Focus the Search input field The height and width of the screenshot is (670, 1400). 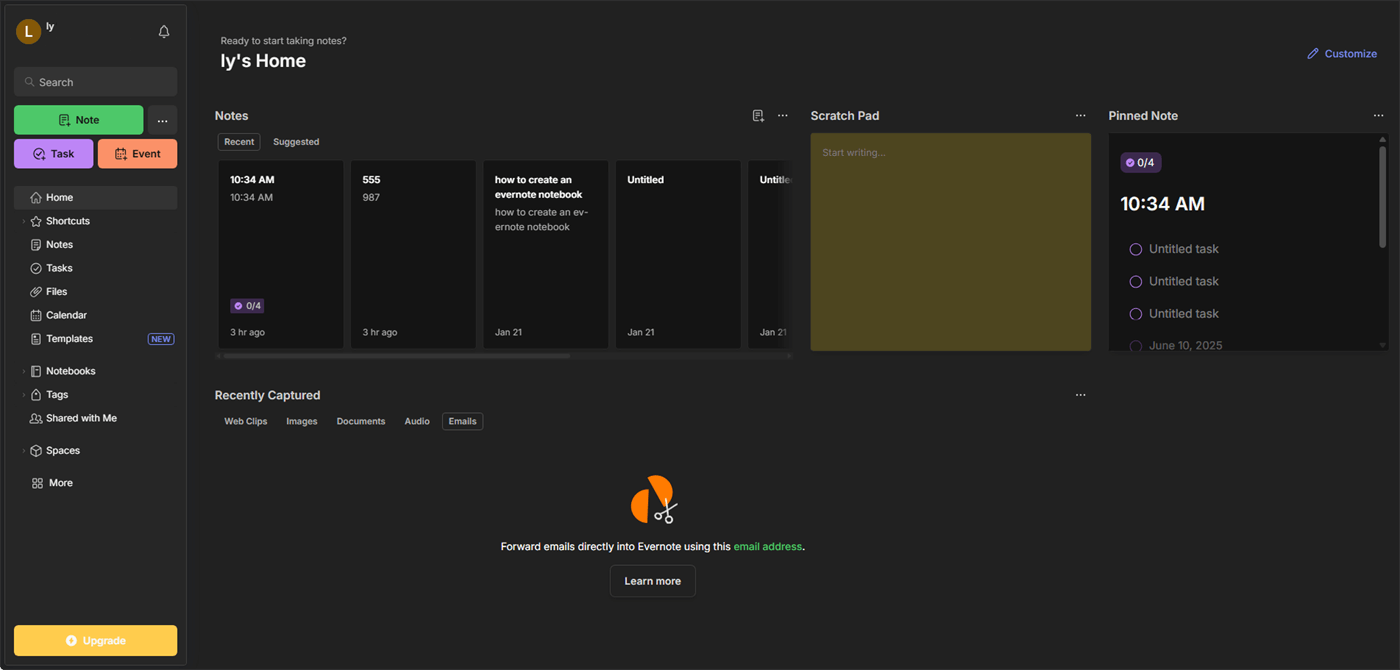(x=96, y=82)
